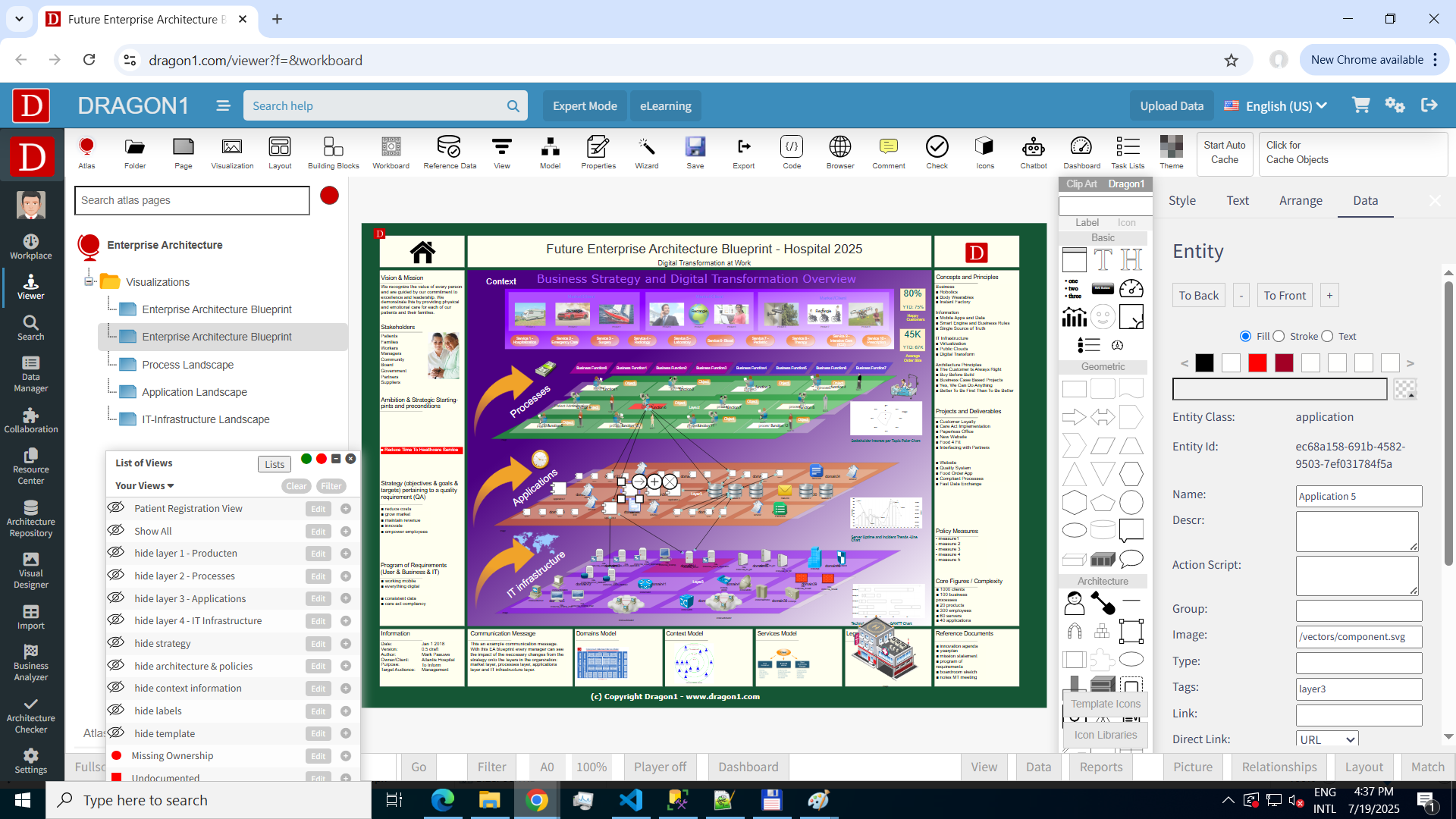
Task: Expand plus for hide template view
Action: pos(346,733)
